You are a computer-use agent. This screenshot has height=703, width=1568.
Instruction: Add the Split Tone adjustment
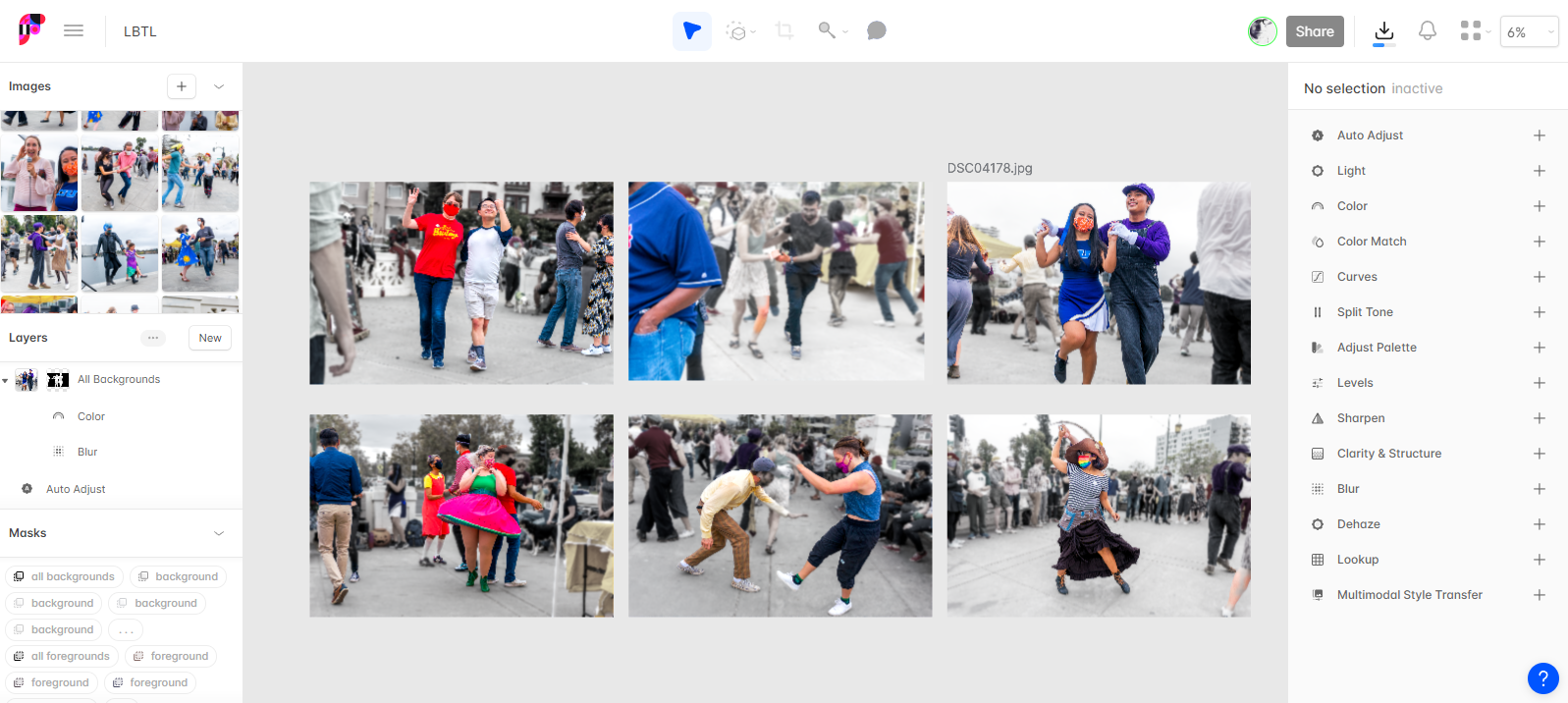pos(1539,312)
